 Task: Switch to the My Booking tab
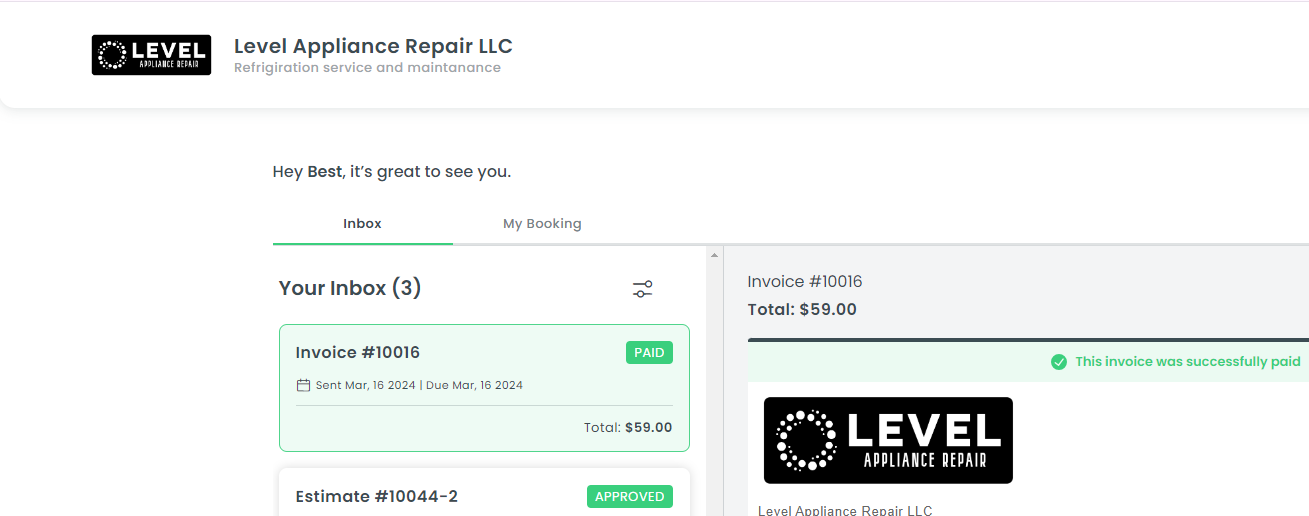click(x=542, y=224)
